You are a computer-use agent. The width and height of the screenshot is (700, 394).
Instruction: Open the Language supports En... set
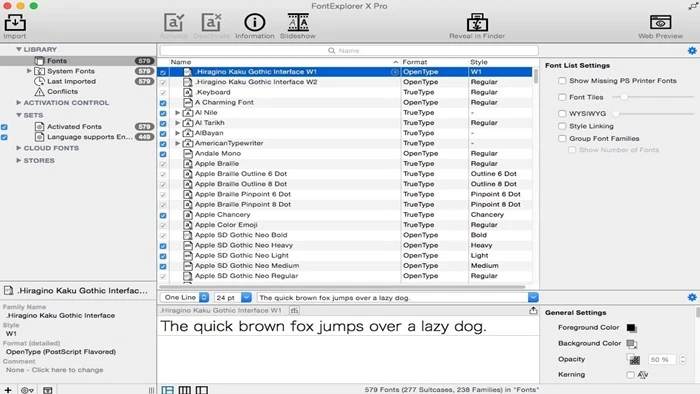pos(90,137)
